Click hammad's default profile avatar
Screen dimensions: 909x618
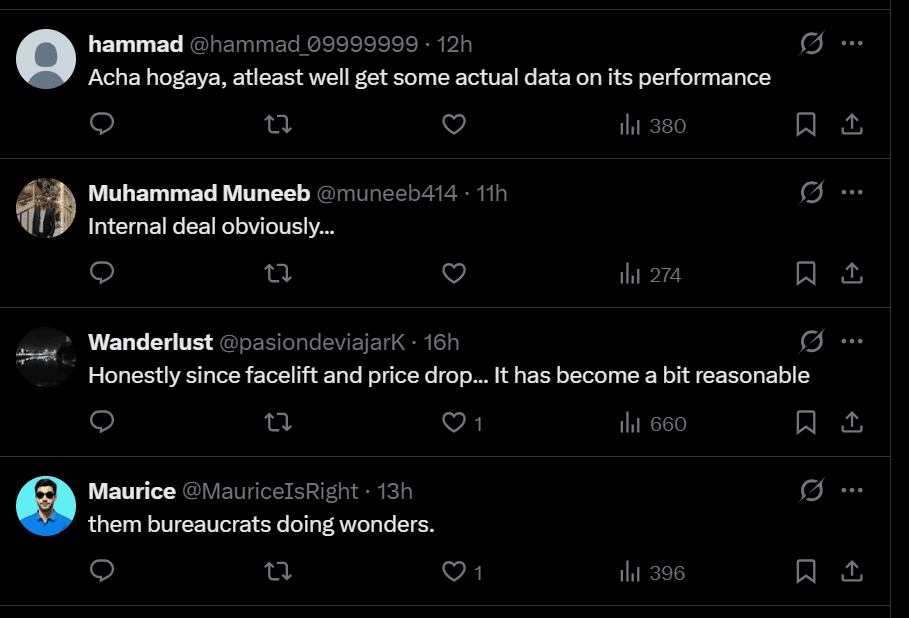[x=46, y=59]
